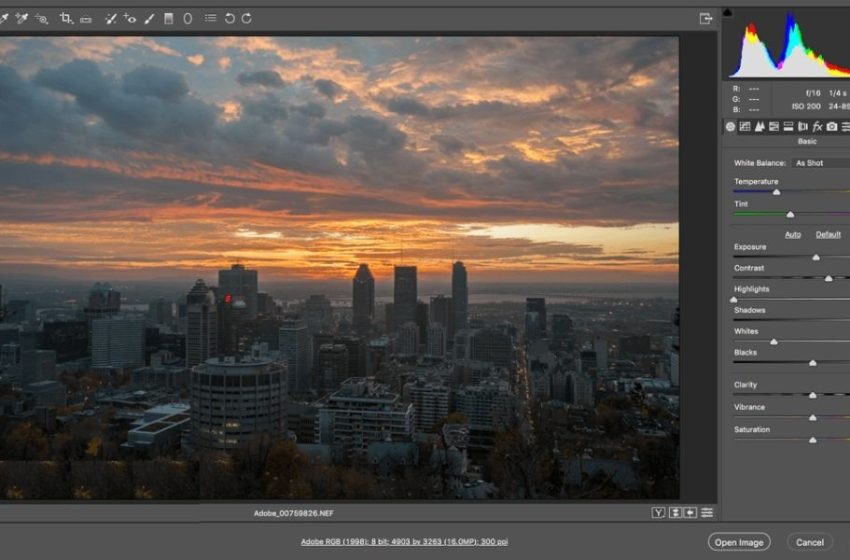Click the filename Adobe_00759826.NEF

(294, 513)
